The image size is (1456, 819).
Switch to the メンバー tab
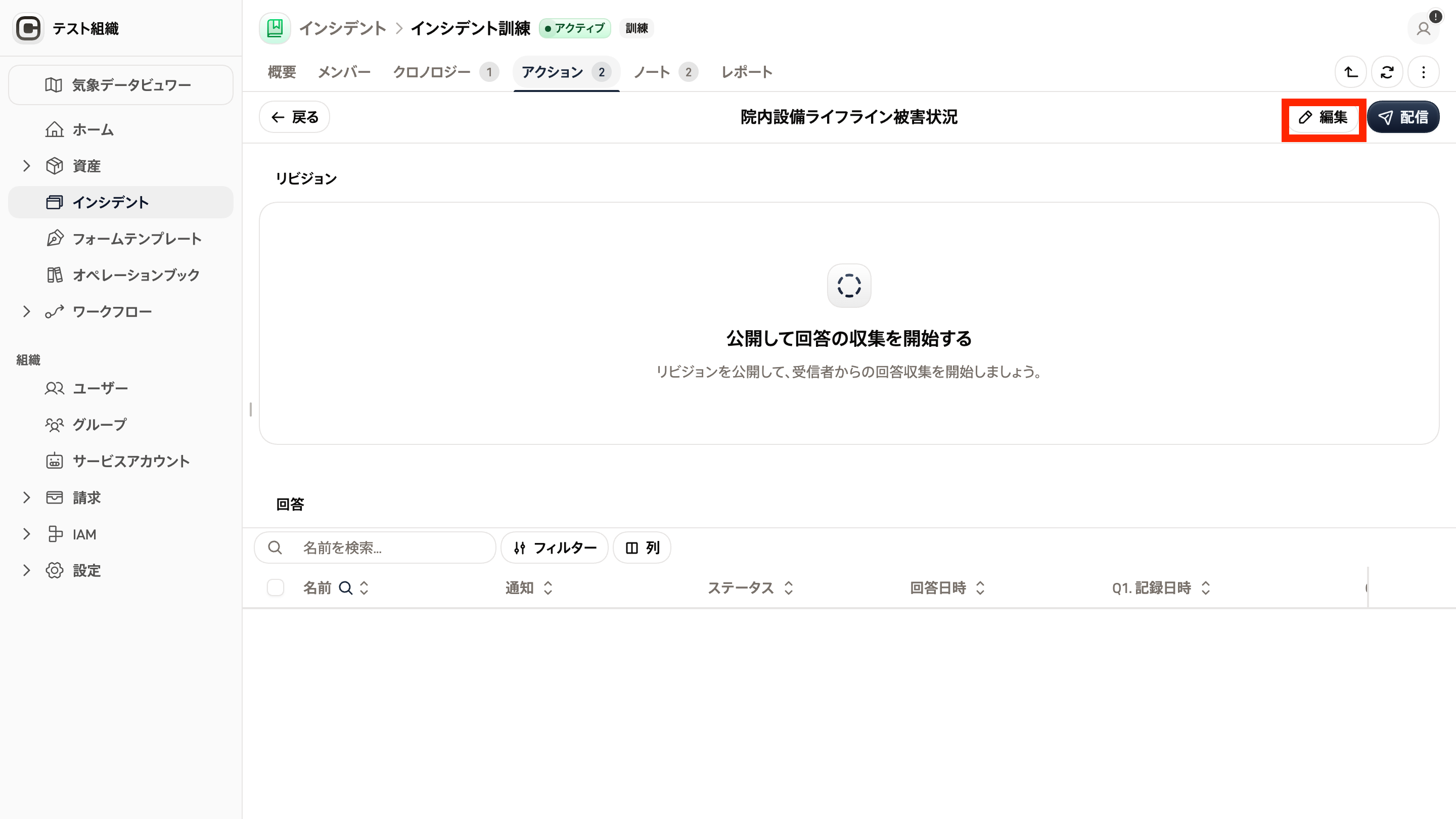[x=344, y=72]
